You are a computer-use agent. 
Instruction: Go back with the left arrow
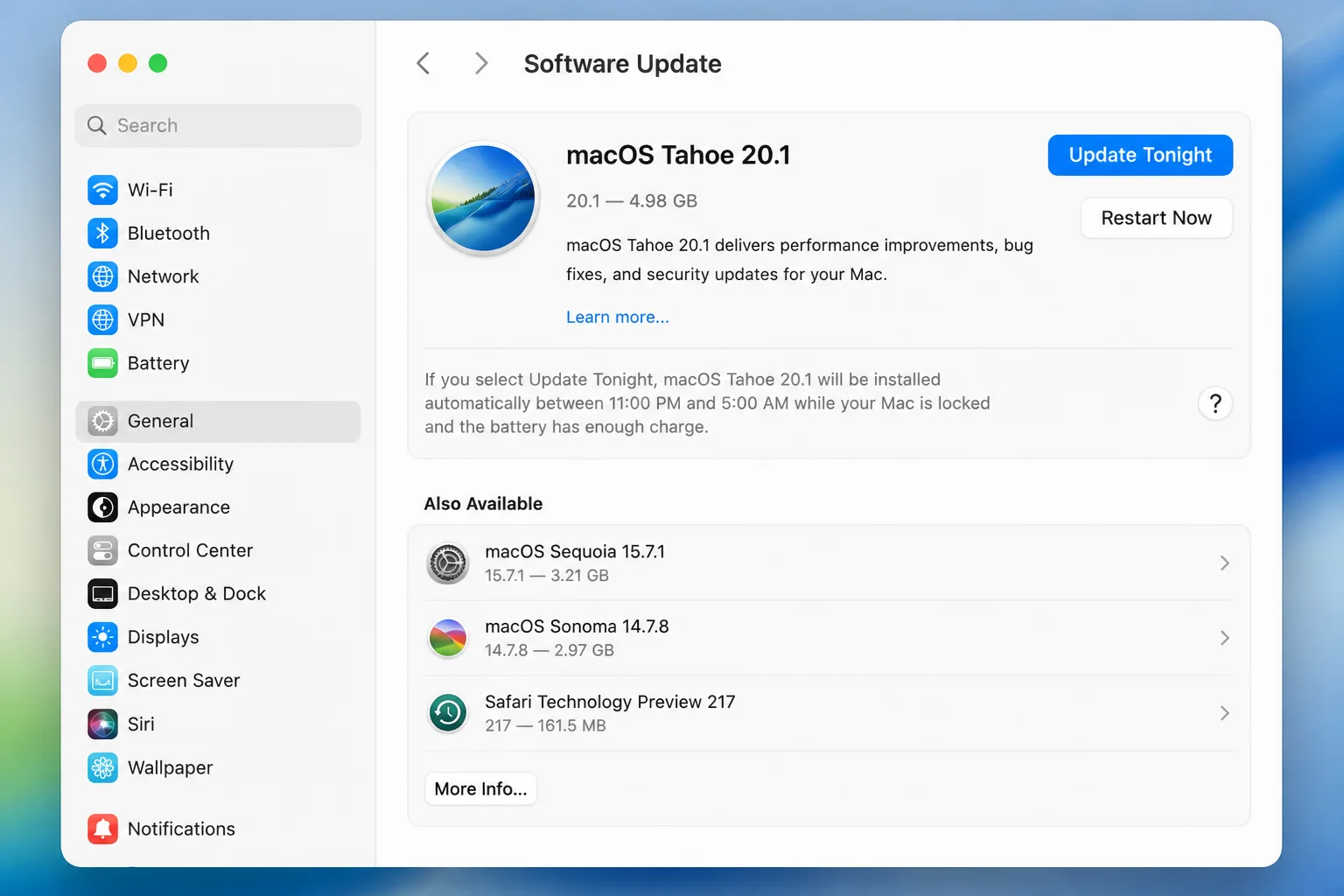tap(423, 63)
